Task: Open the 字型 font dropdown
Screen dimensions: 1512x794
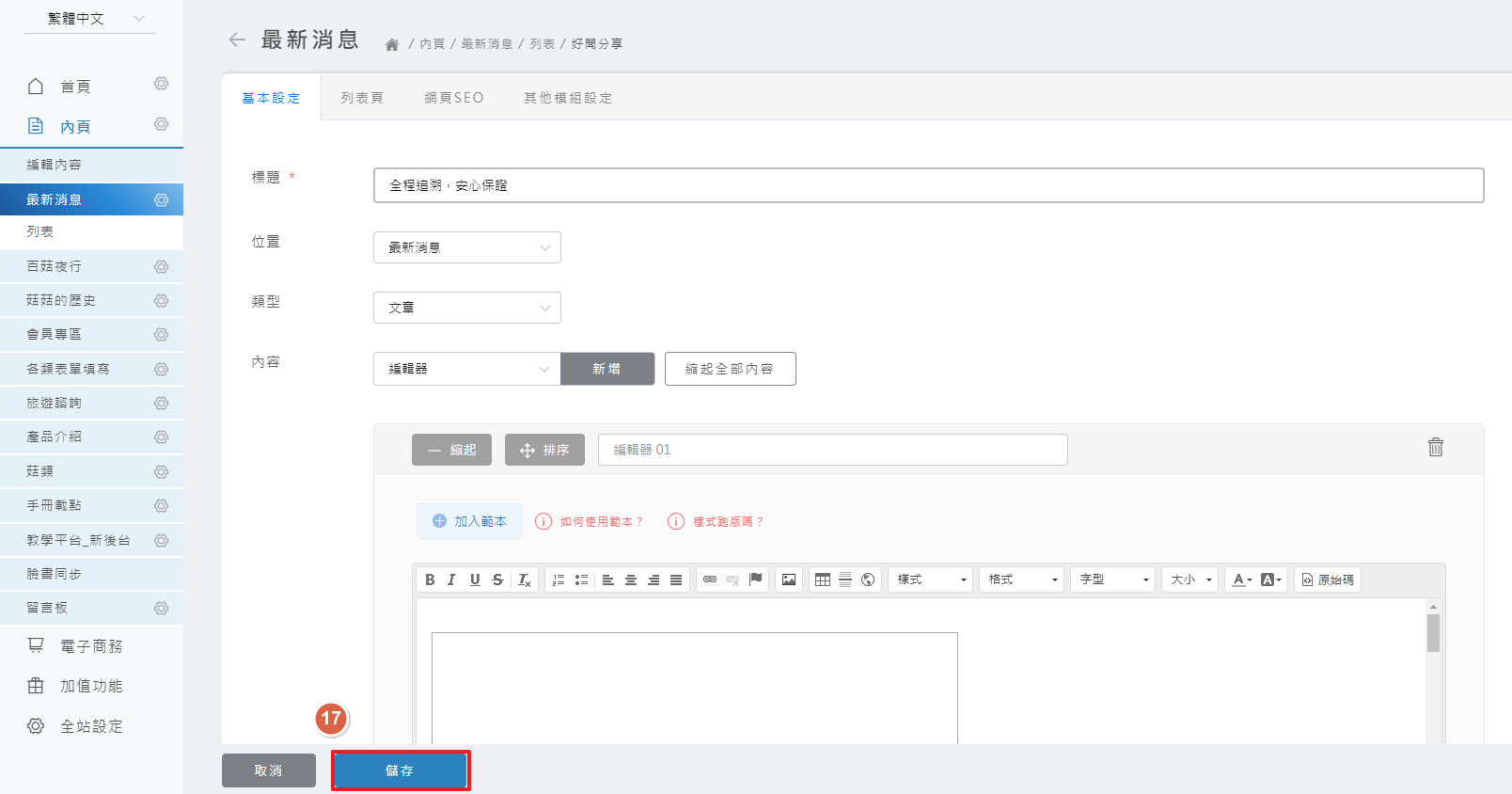Action: [x=1113, y=580]
